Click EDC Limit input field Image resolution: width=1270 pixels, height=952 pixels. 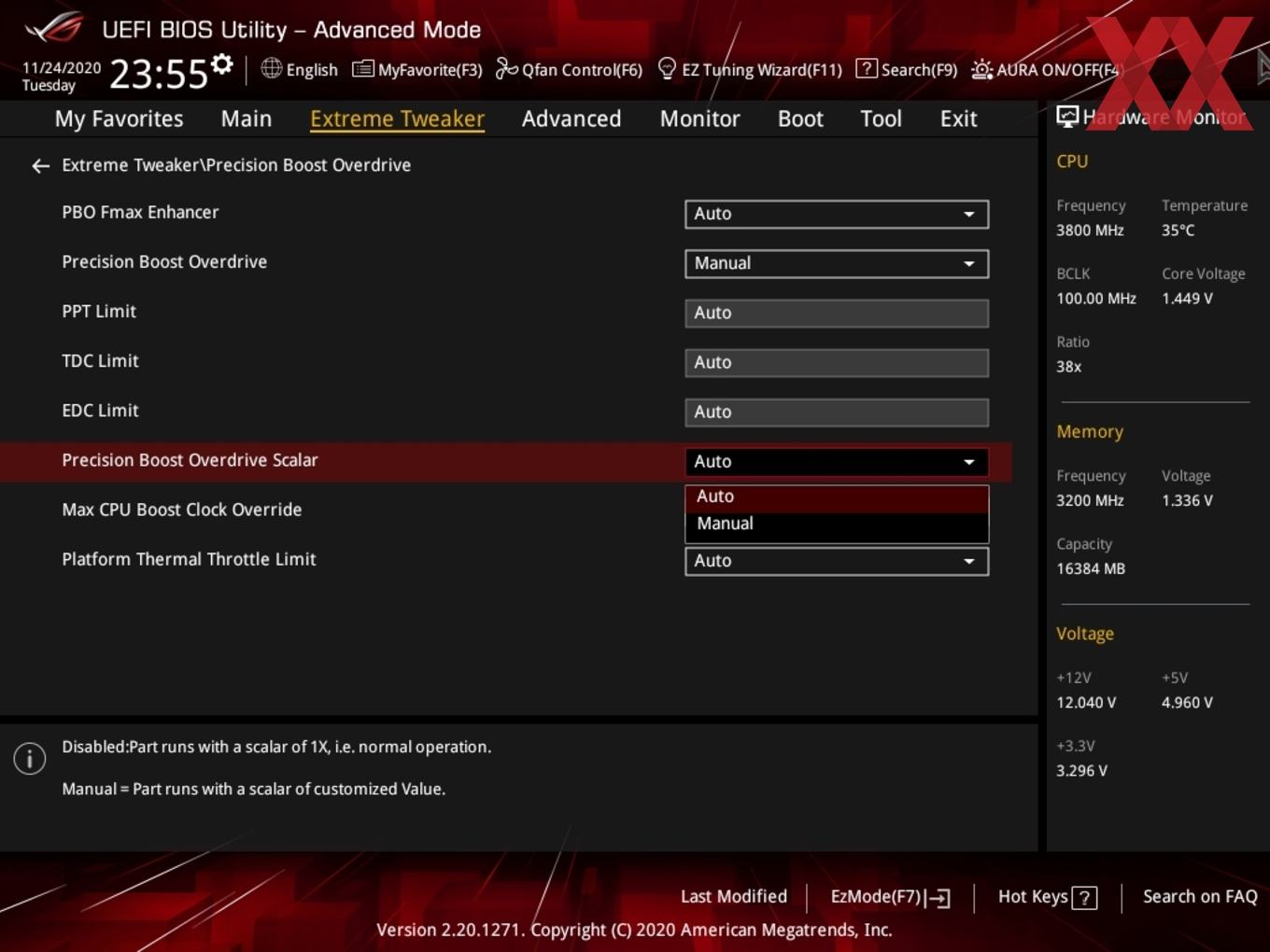pos(837,412)
